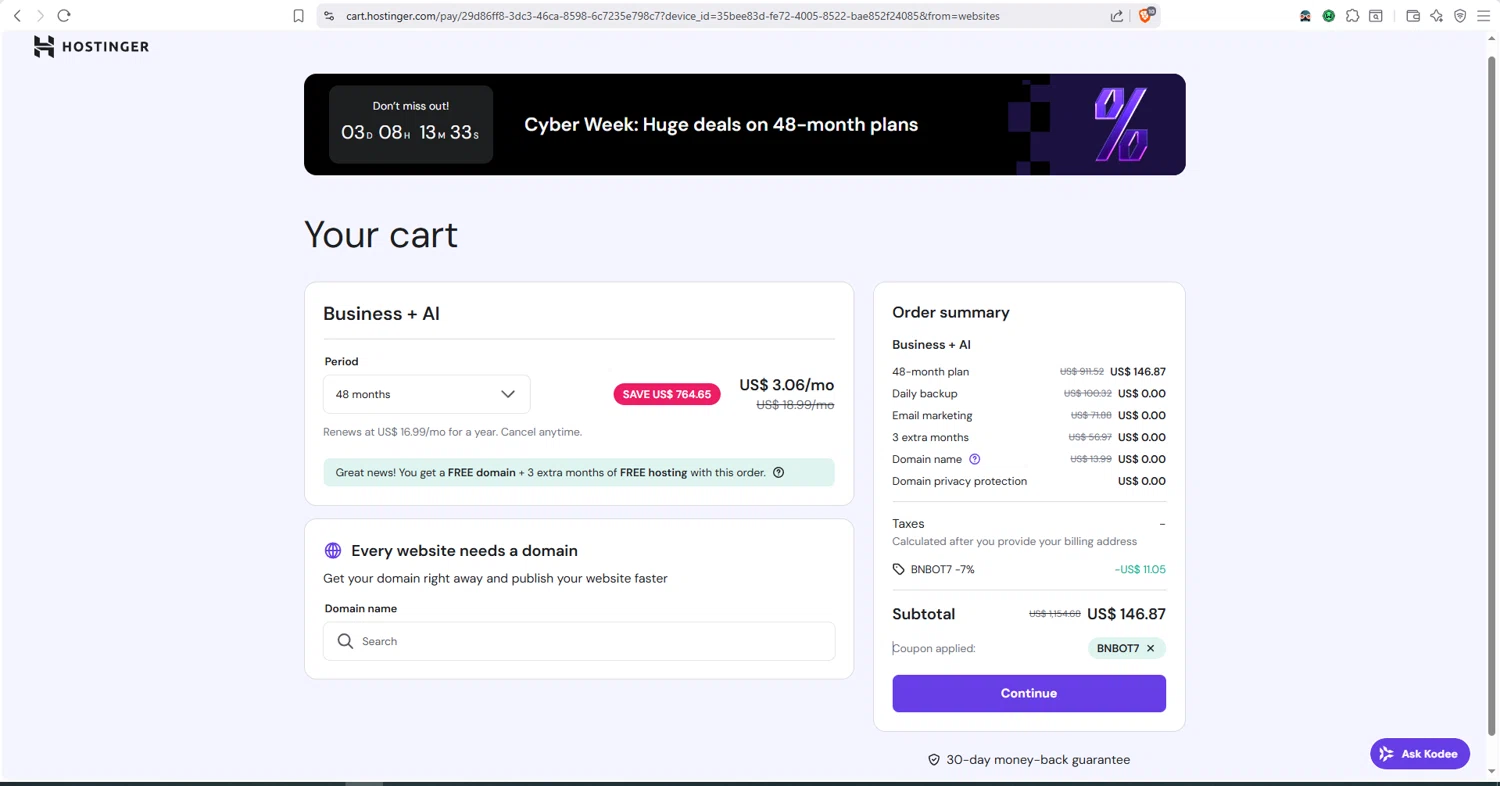This screenshot has height=786, width=1500.
Task: Click the magnifier icon in domain search
Action: 345,641
